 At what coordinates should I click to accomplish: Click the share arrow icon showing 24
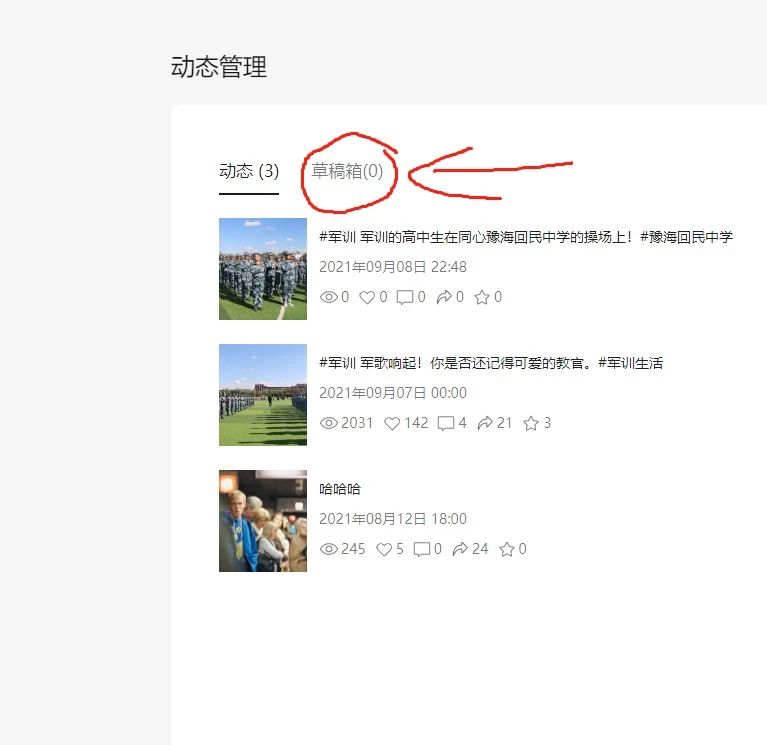[460, 549]
